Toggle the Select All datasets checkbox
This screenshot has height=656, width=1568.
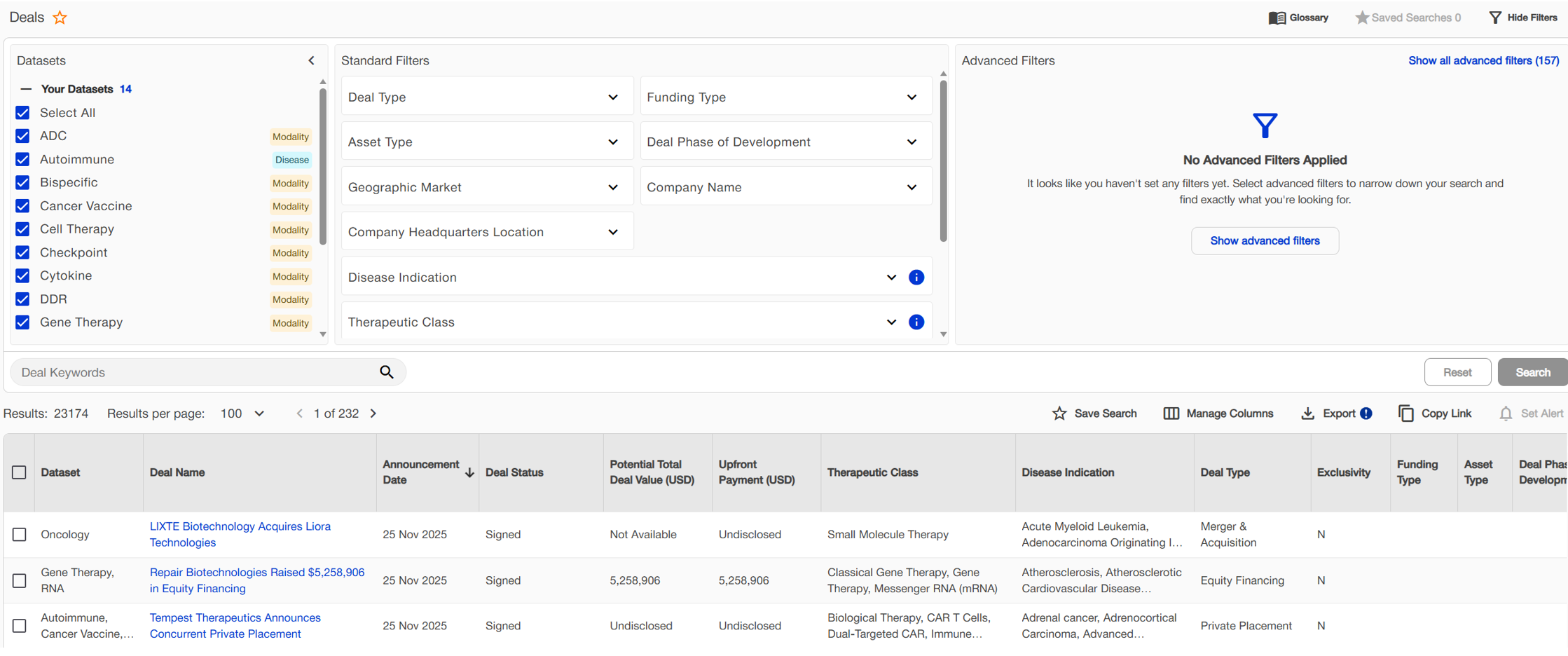point(22,113)
